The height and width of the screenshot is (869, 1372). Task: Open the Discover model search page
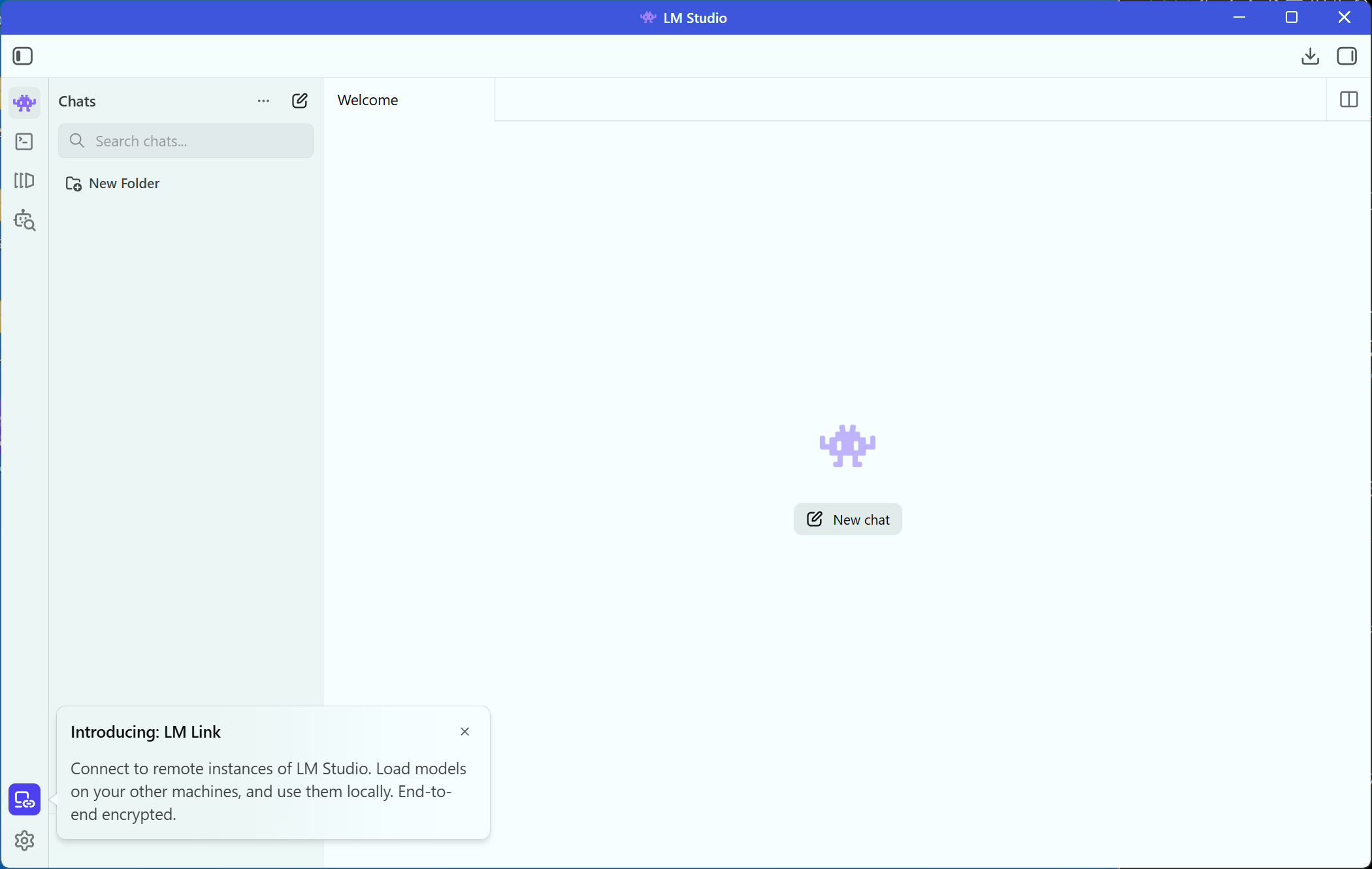point(24,220)
